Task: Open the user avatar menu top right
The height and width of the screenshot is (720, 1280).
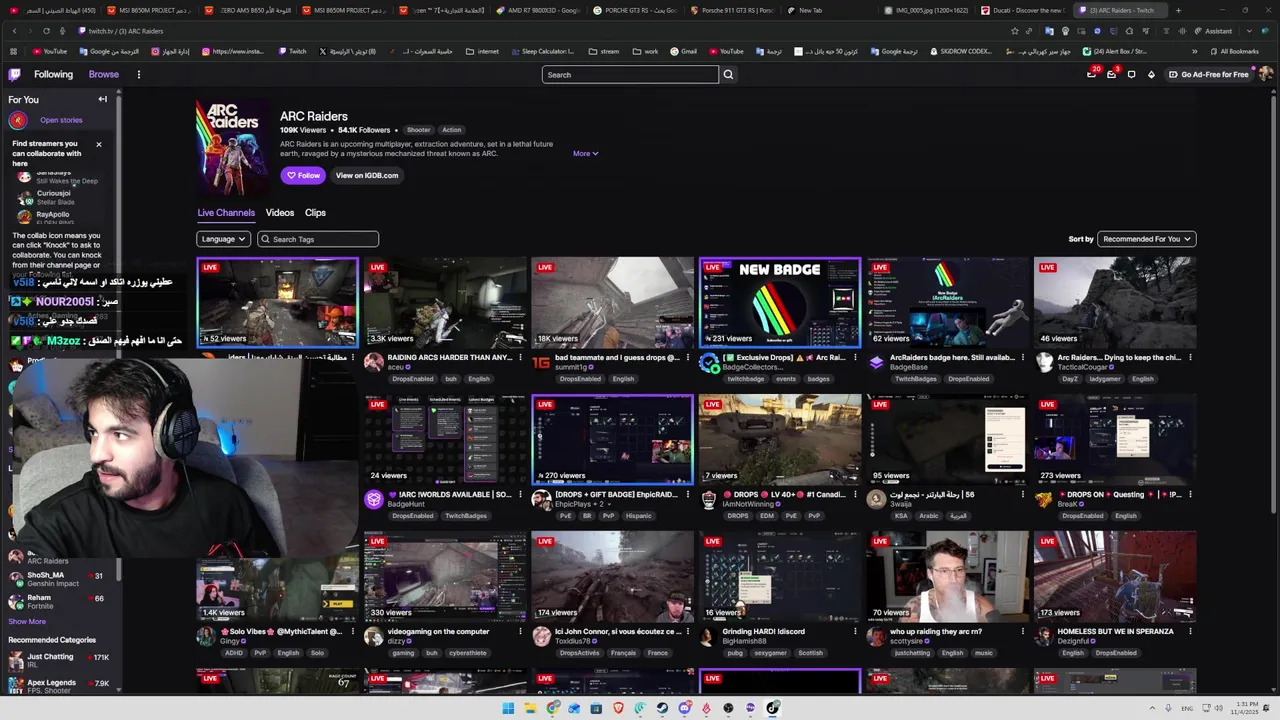Action: pyautogui.click(x=1266, y=74)
